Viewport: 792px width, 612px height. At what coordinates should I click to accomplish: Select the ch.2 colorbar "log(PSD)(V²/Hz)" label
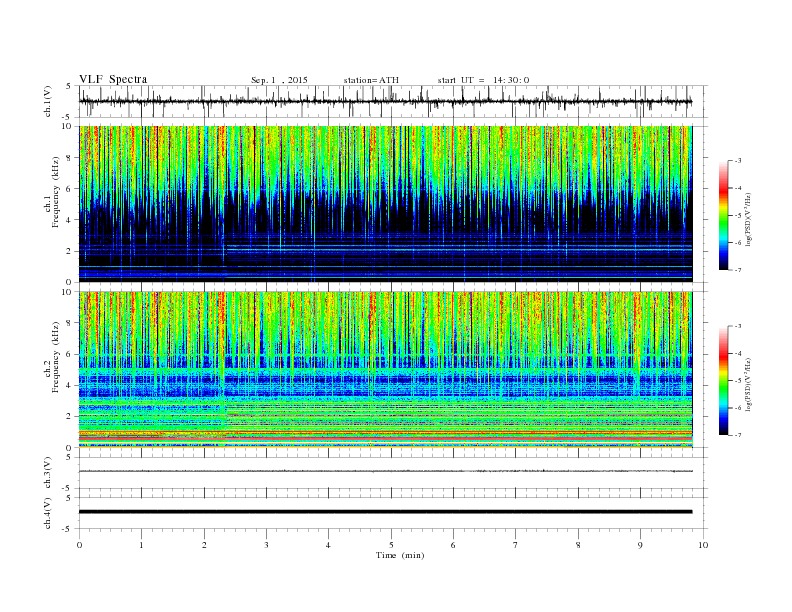pyautogui.click(x=747, y=383)
